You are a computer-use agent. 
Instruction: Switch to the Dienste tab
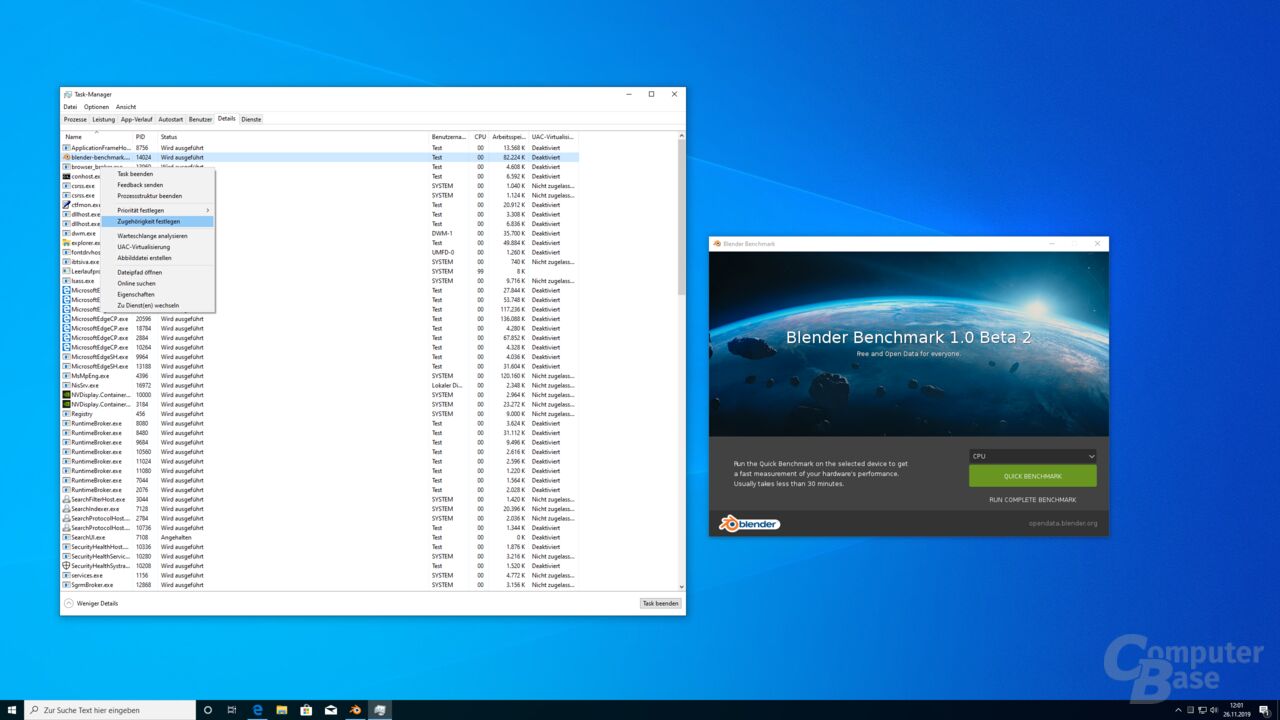click(x=251, y=119)
